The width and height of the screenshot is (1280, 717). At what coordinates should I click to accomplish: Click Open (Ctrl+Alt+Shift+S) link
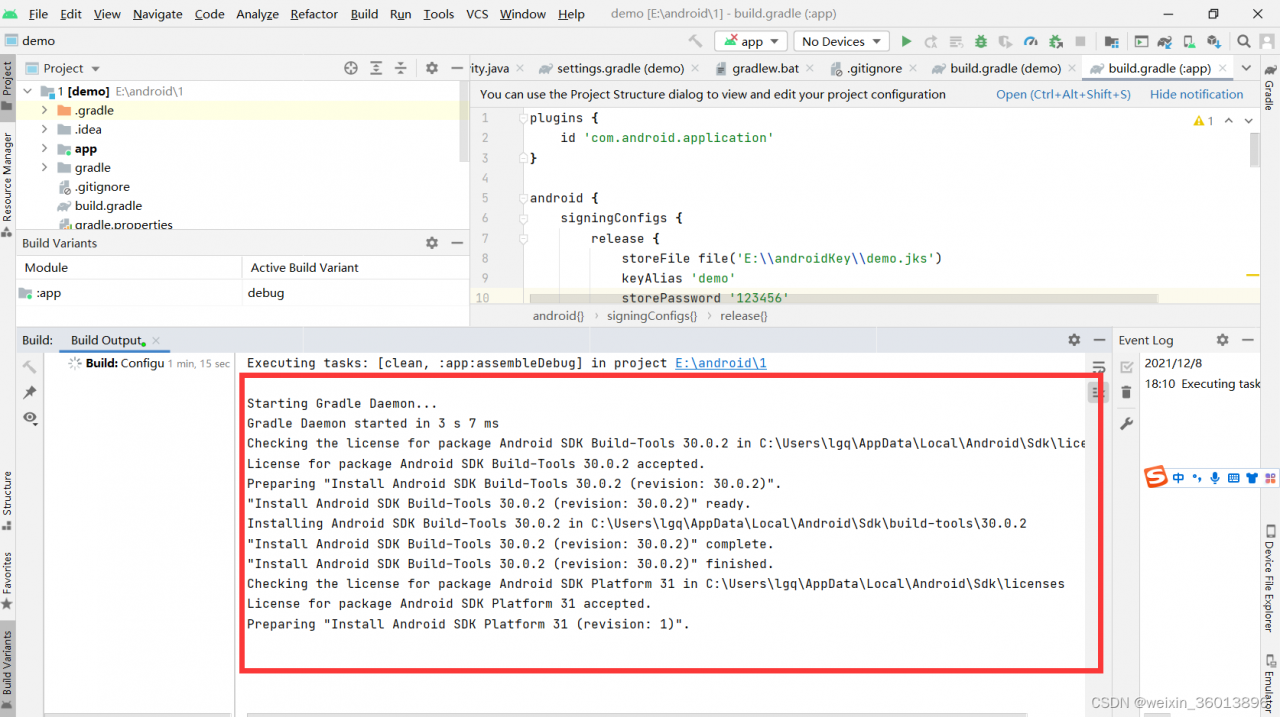pyautogui.click(x=1063, y=94)
